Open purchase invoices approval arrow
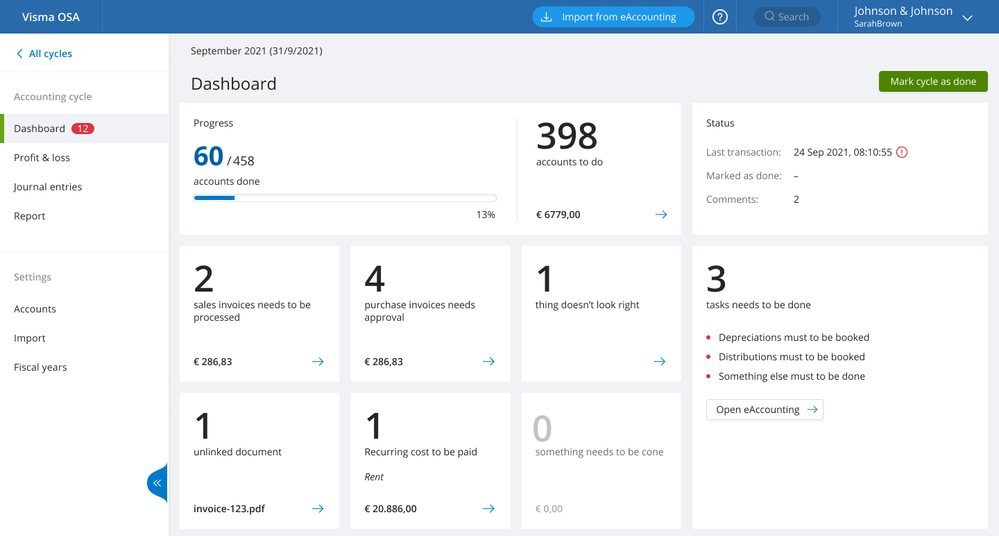This screenshot has width=999, height=536. 489,361
